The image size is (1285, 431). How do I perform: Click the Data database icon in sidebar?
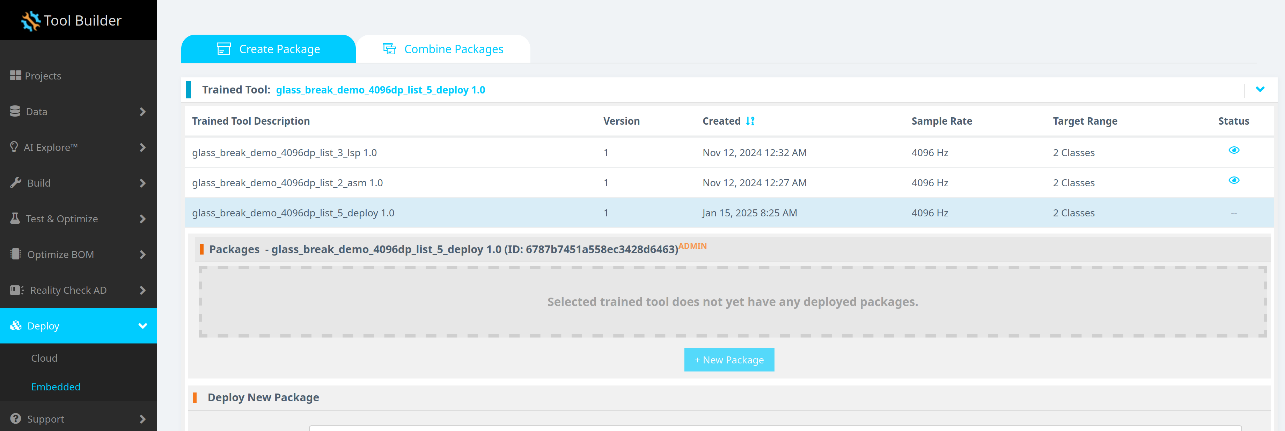click(x=16, y=112)
